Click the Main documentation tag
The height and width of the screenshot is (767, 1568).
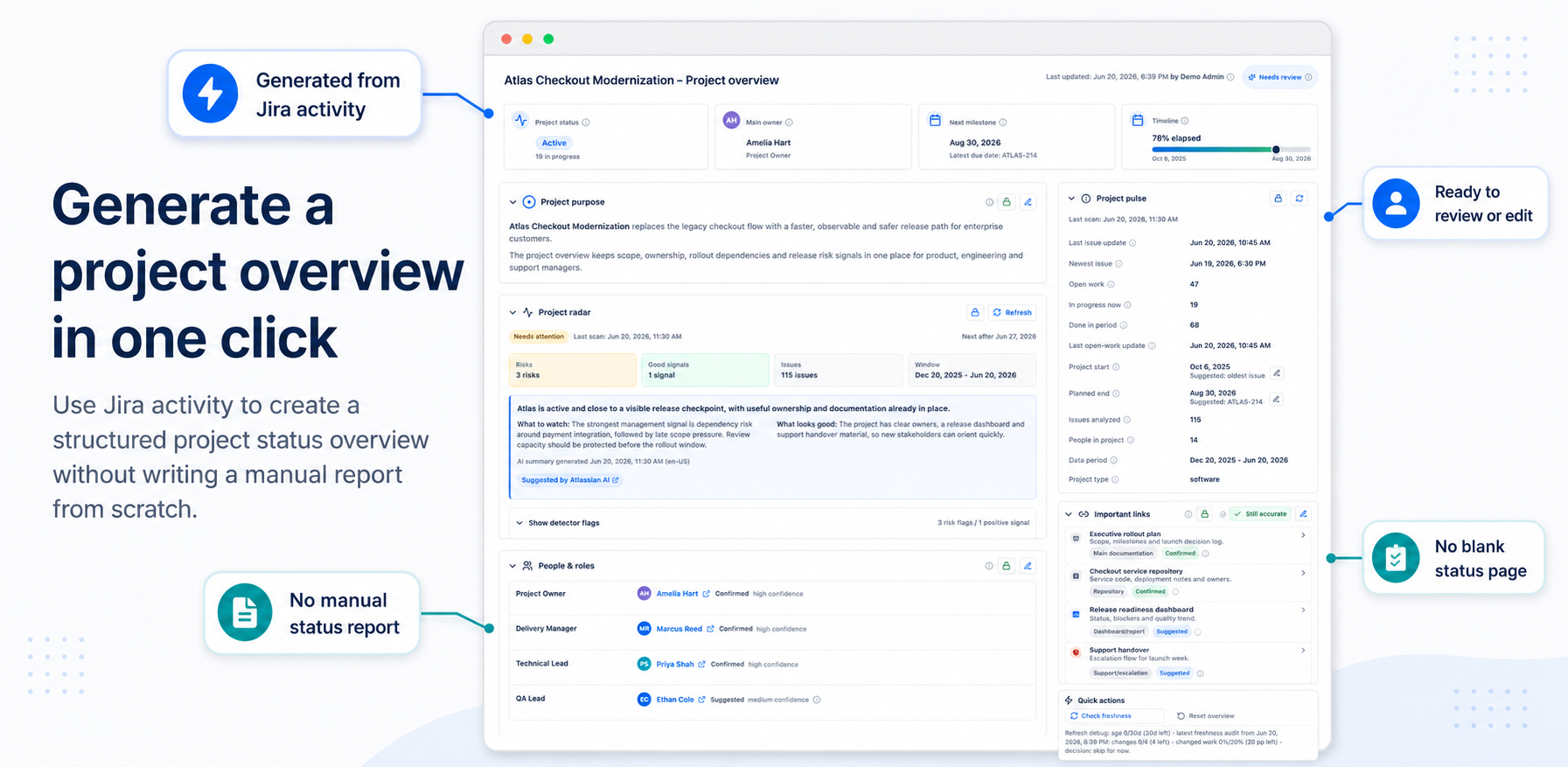coord(1123,554)
